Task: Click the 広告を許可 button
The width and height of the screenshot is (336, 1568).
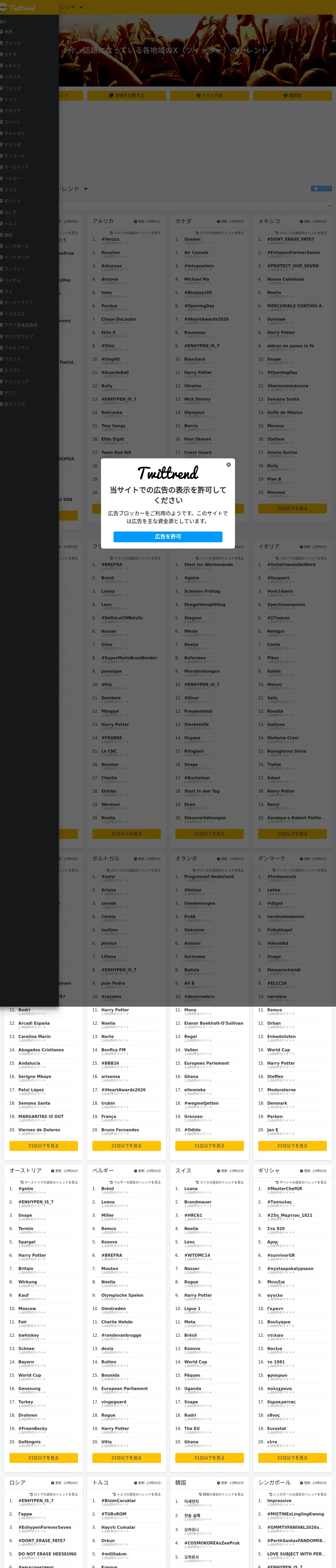Action: pos(168,536)
